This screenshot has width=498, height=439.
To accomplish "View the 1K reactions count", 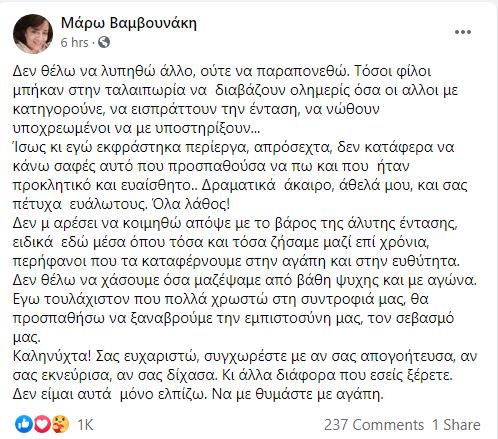I will pos(85,425).
